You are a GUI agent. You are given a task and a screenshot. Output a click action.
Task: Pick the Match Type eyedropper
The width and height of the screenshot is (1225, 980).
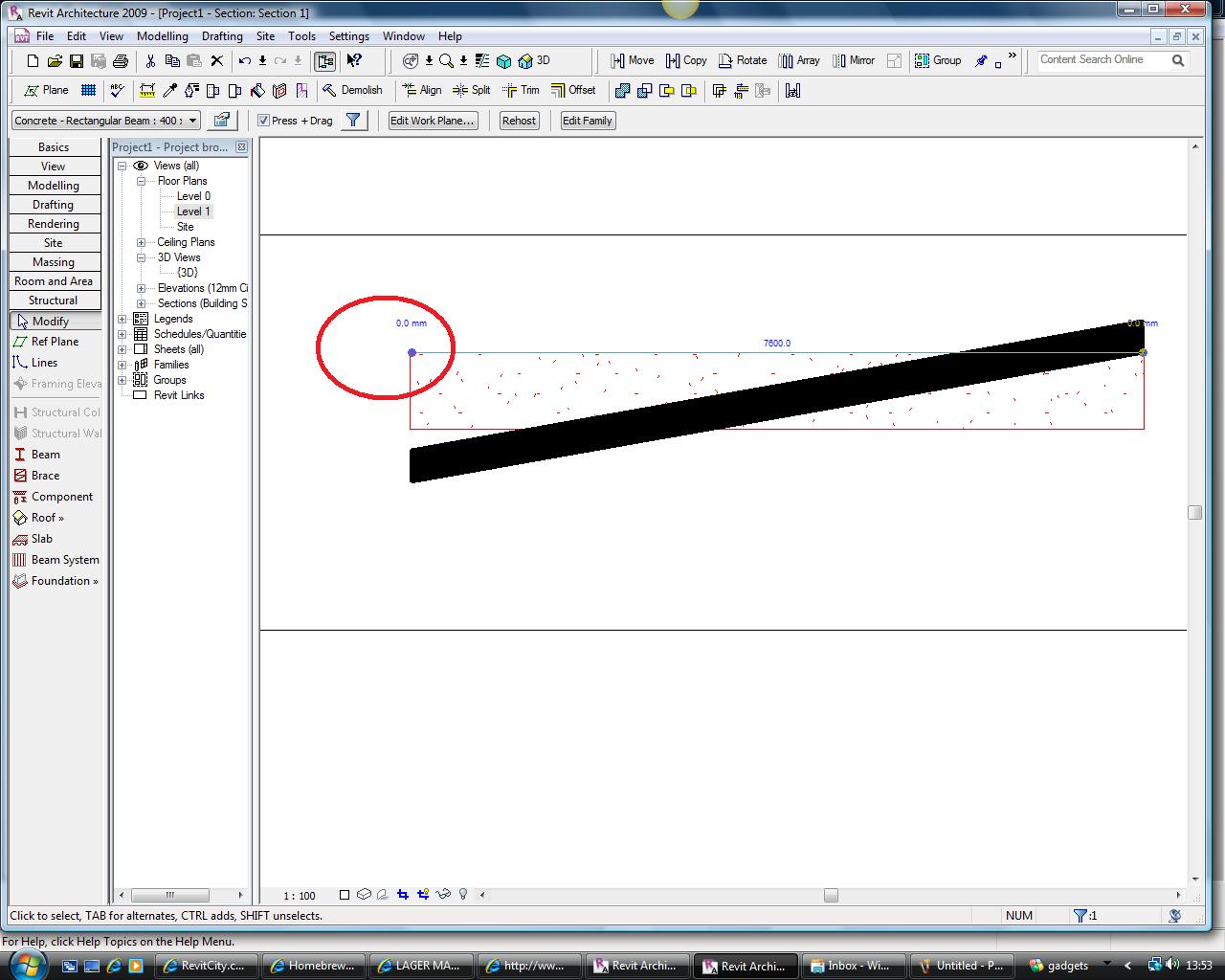coord(169,90)
